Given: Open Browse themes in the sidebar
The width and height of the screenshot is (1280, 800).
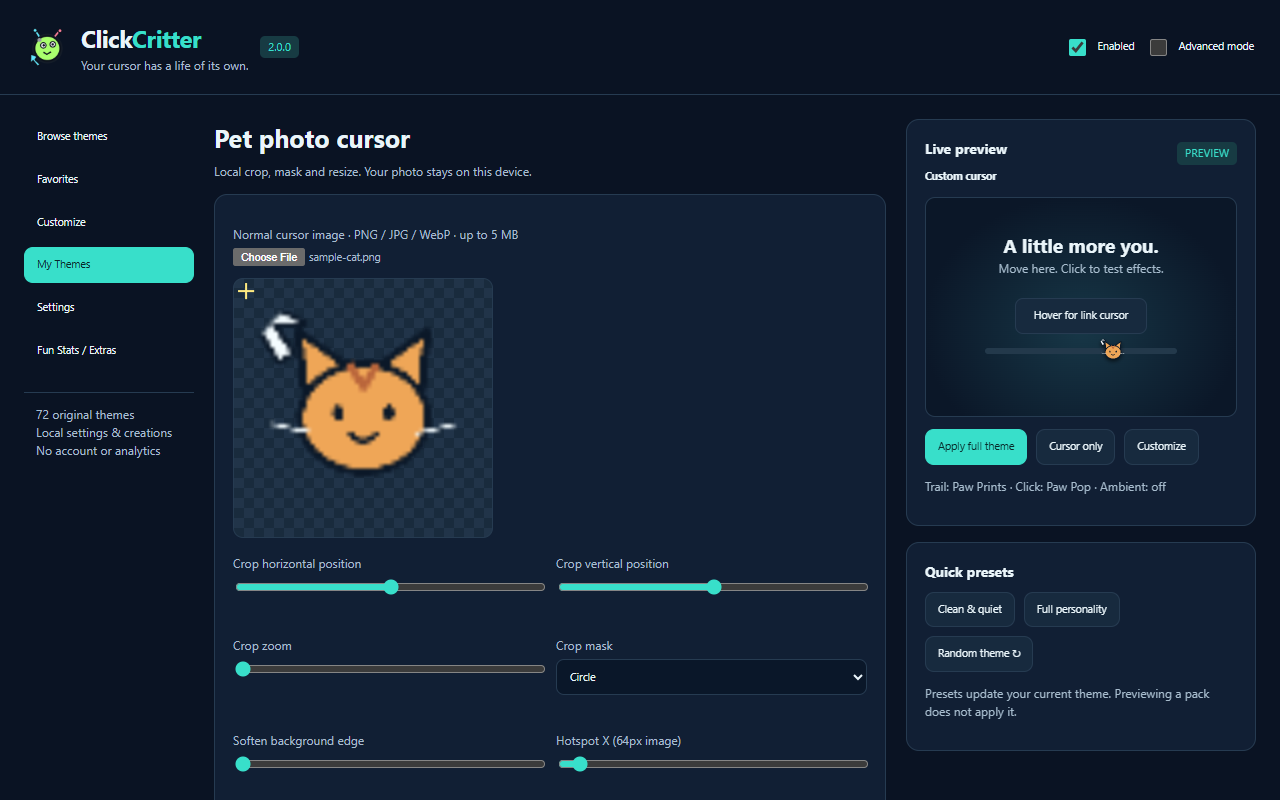Looking at the screenshot, I should [109, 136].
